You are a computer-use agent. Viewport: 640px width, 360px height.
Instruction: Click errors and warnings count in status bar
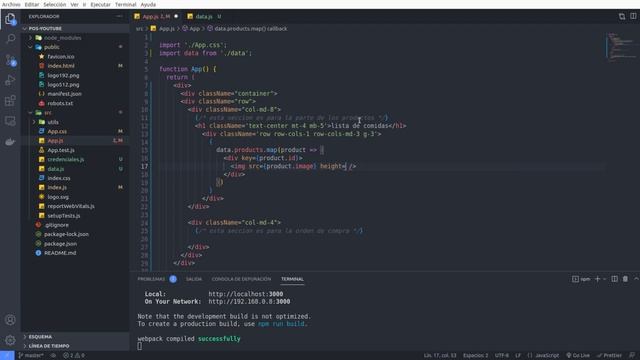pyautogui.click(x=74, y=356)
